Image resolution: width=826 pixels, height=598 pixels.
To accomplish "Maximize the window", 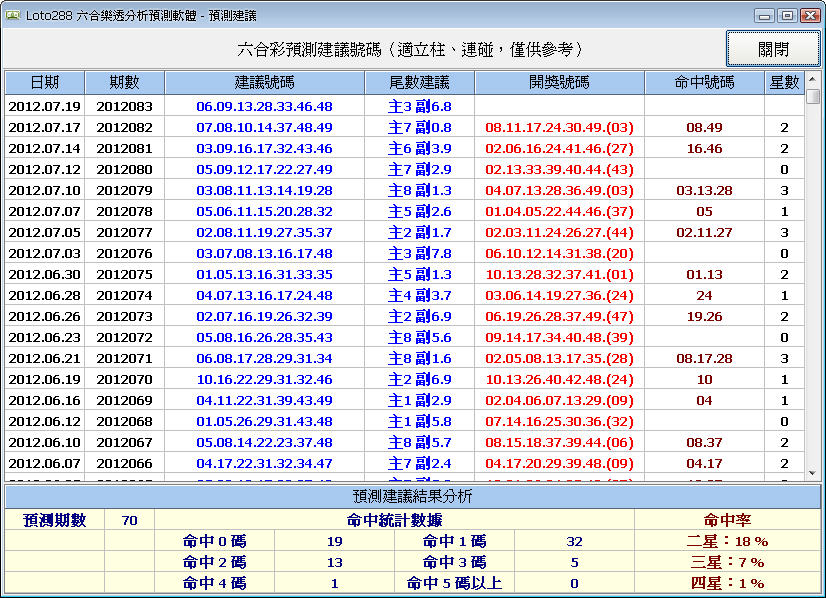I will click(787, 15).
